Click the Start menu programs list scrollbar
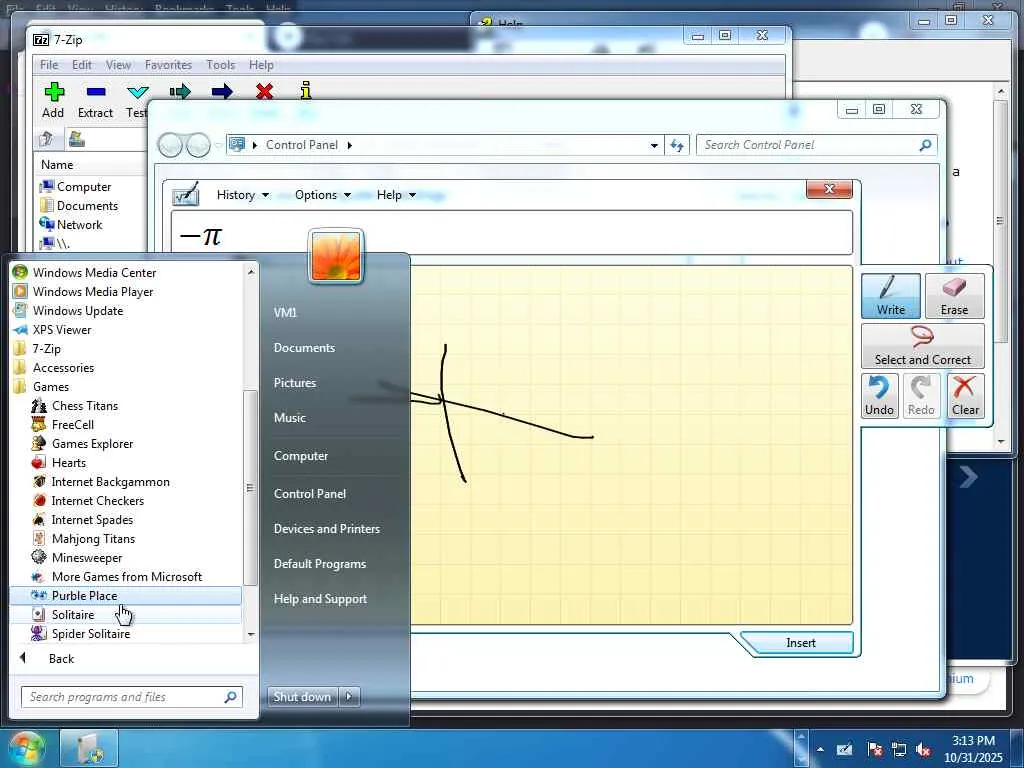Viewport: 1024px width, 768px height. [x=249, y=487]
